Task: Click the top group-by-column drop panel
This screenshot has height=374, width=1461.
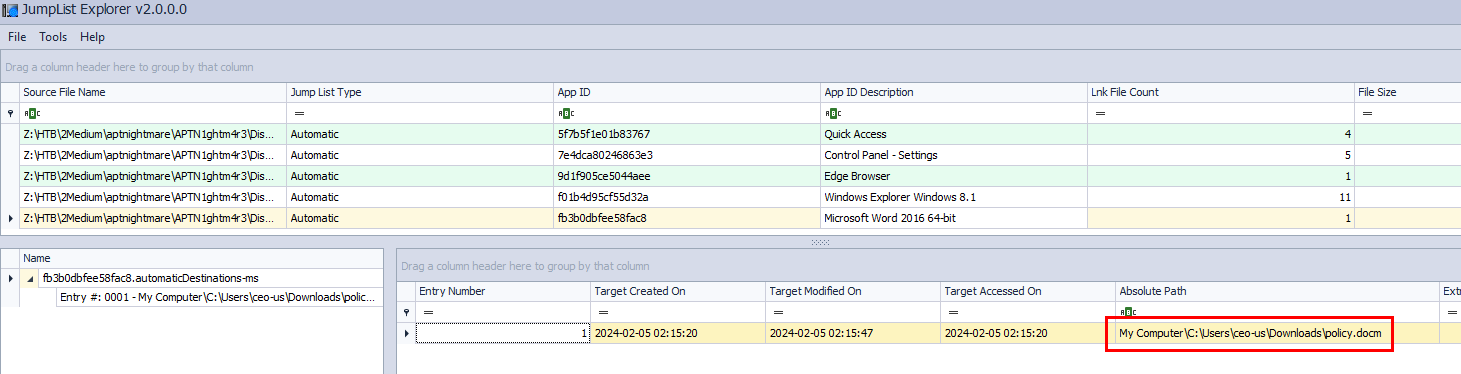Action: (x=730, y=67)
